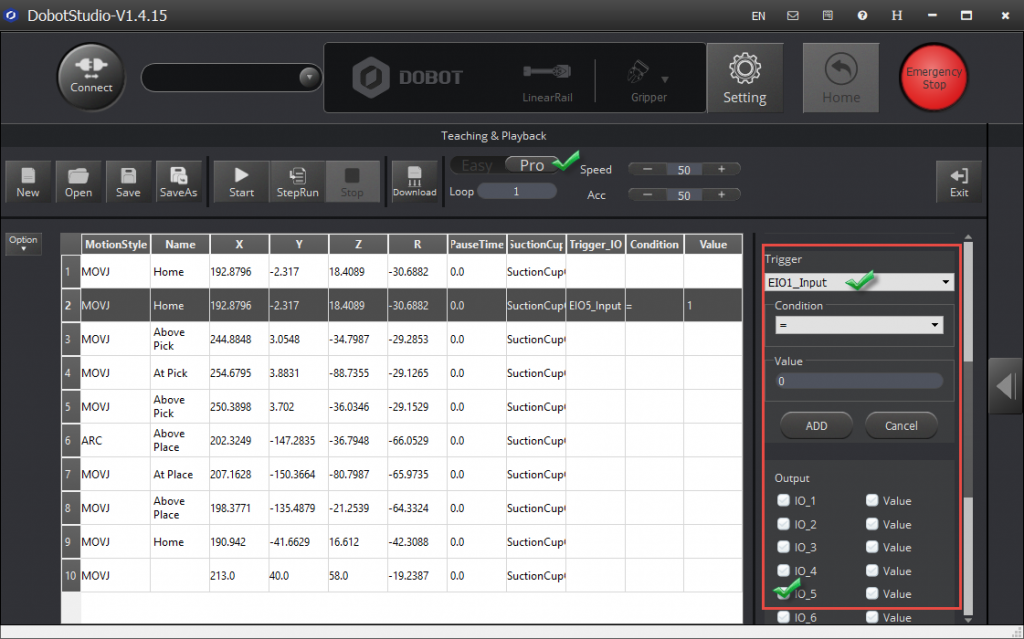Tick the IO_3 output checkbox
Viewport: 1024px width, 639px height.
[x=784, y=547]
